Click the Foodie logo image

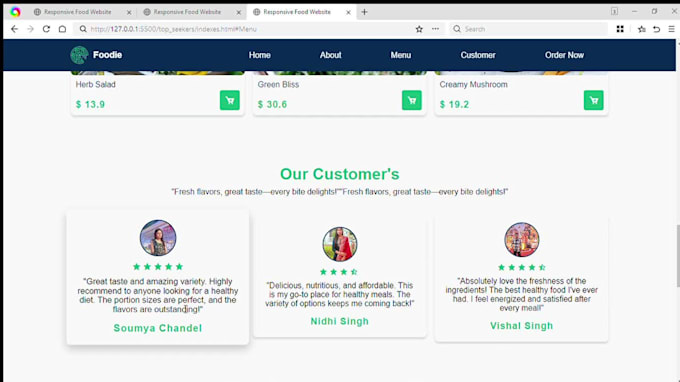[x=79, y=55]
